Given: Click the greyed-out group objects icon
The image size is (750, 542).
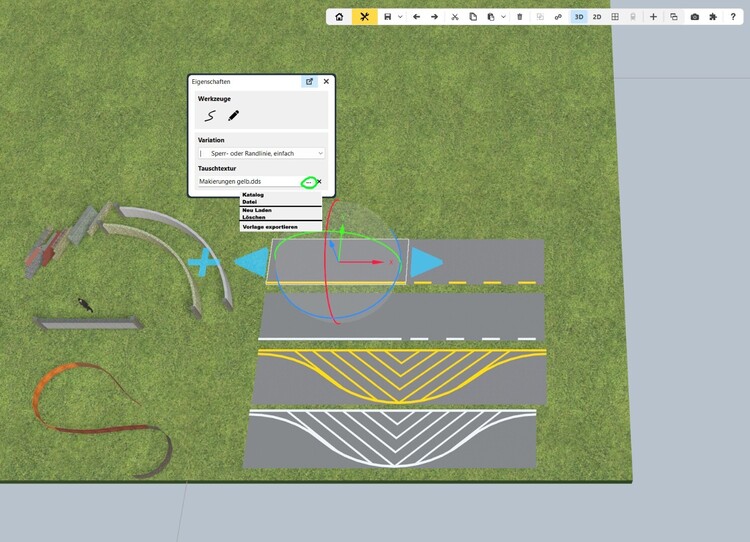Looking at the screenshot, I should coord(540,17).
